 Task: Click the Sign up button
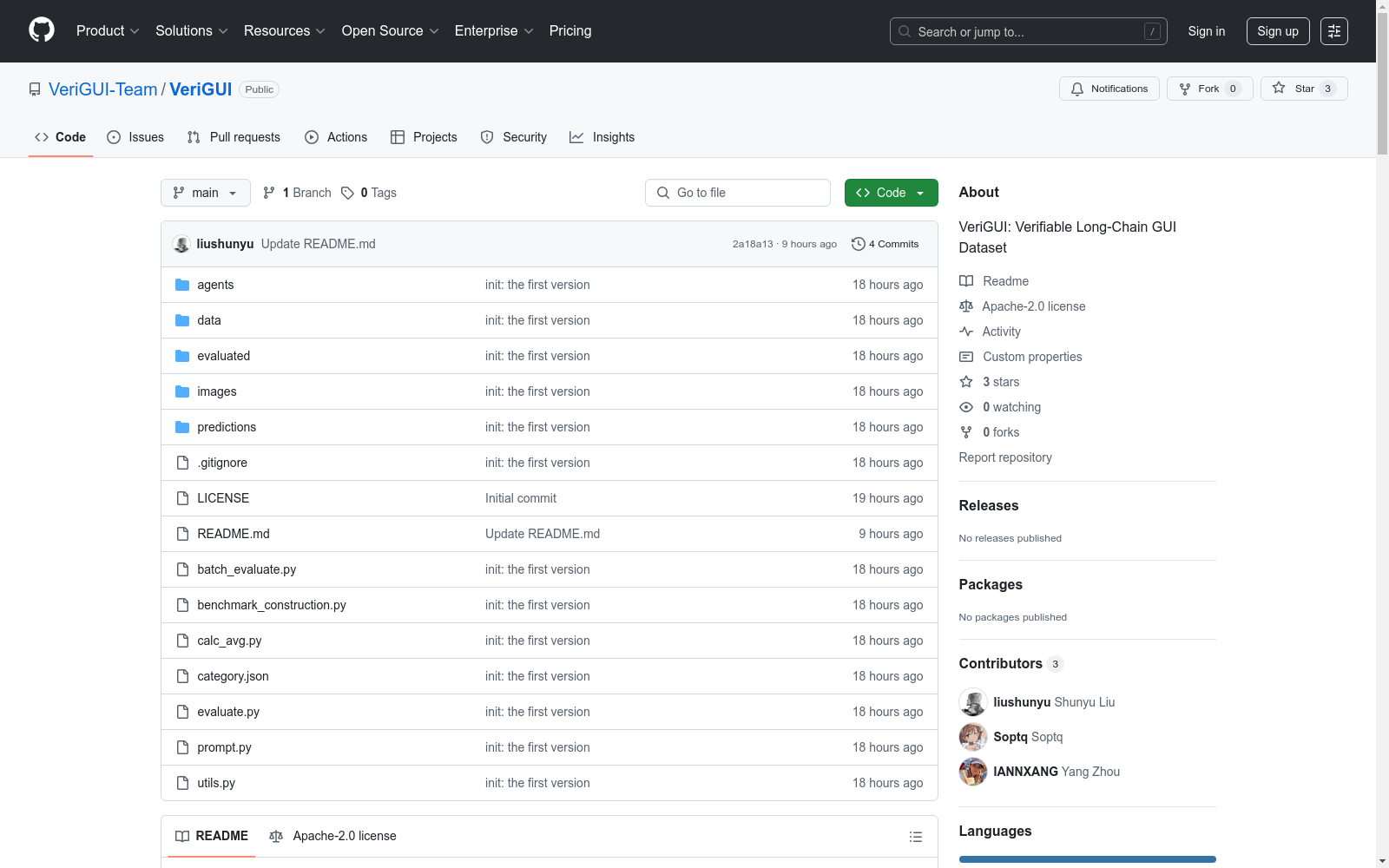(x=1278, y=31)
